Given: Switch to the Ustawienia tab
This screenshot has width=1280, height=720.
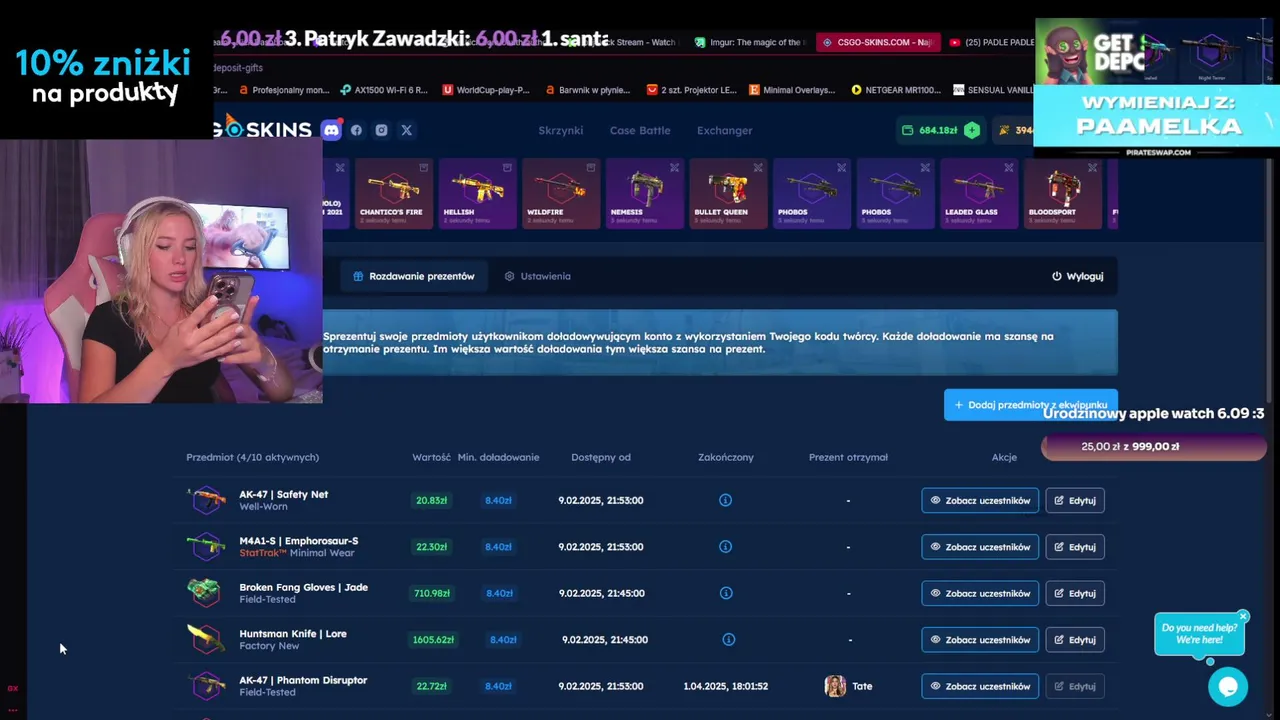Looking at the screenshot, I should (538, 276).
